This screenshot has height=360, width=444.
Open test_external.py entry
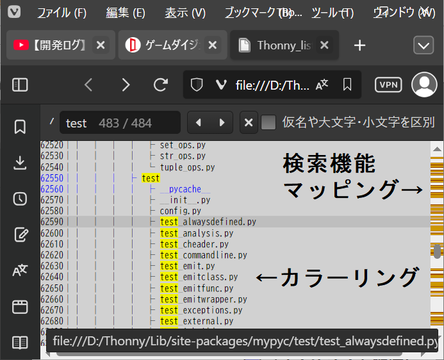[197, 321]
